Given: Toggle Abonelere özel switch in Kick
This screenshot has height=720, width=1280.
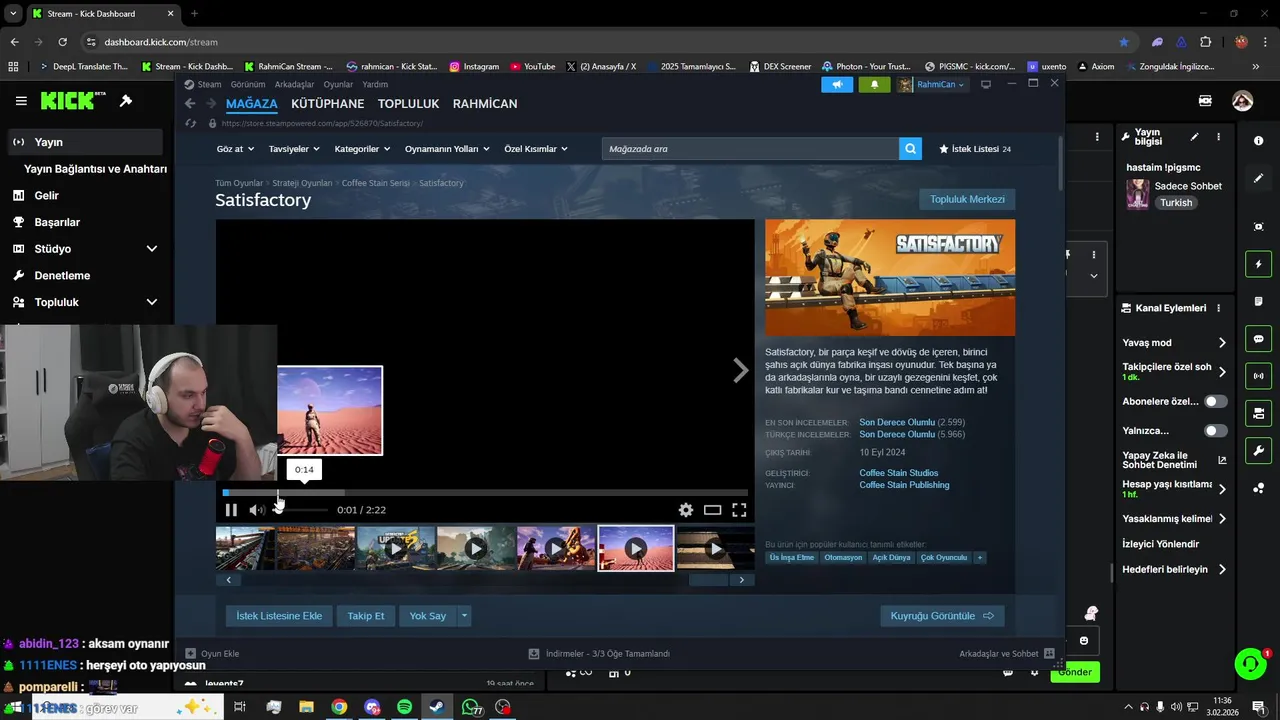Looking at the screenshot, I should 1216,401.
